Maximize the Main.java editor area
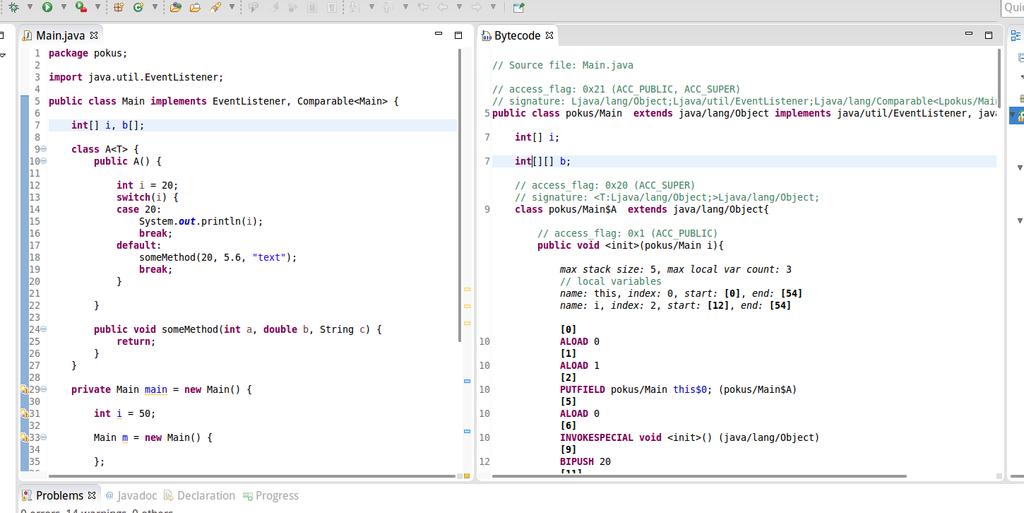The image size is (1024, 513). tap(458, 35)
